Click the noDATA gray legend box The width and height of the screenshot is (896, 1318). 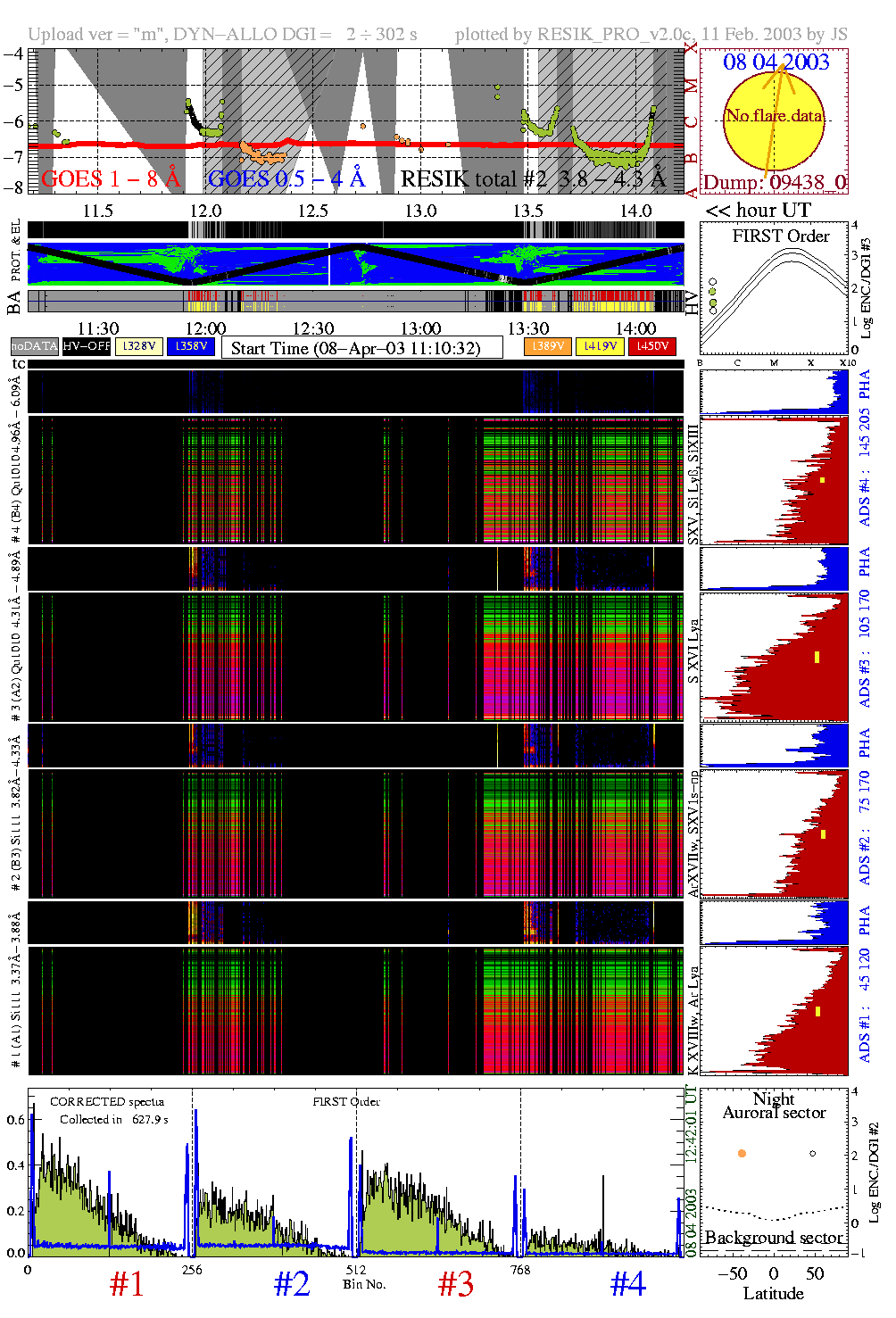35,346
